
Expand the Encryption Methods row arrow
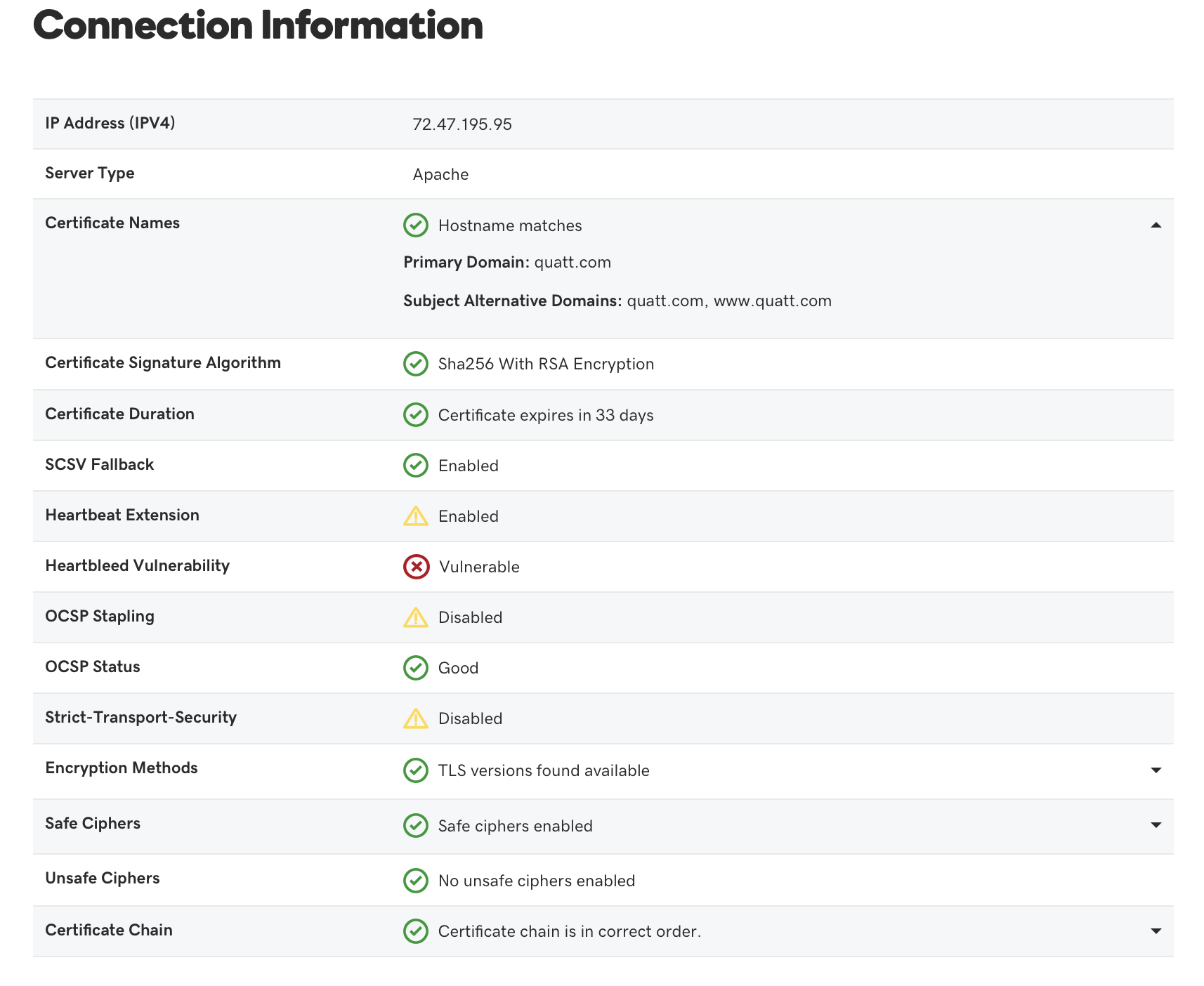(x=1156, y=770)
